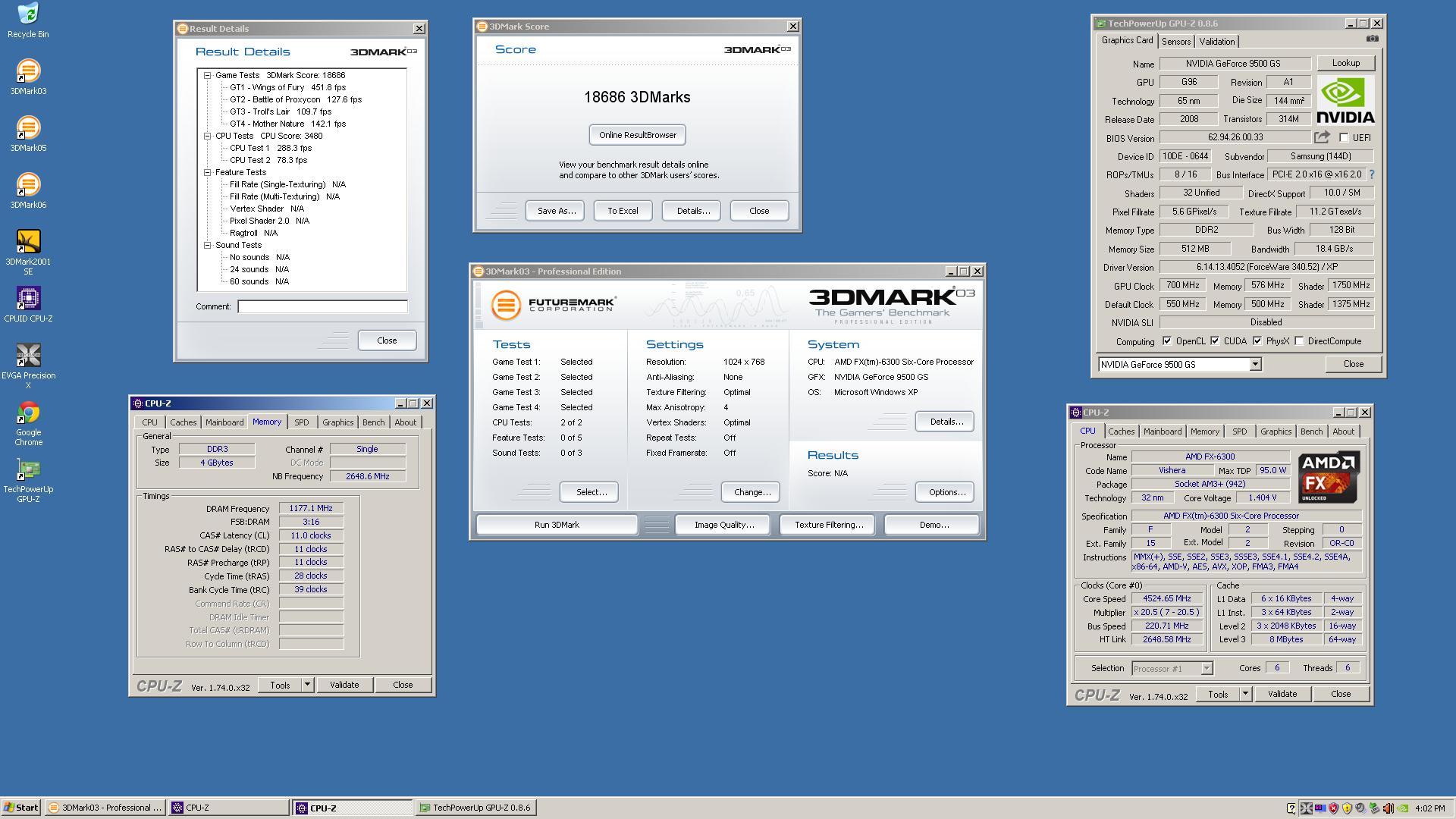Click the EVGA Precision X tray icon
Viewport: 1456px width, 819px height.
[x=1306, y=808]
